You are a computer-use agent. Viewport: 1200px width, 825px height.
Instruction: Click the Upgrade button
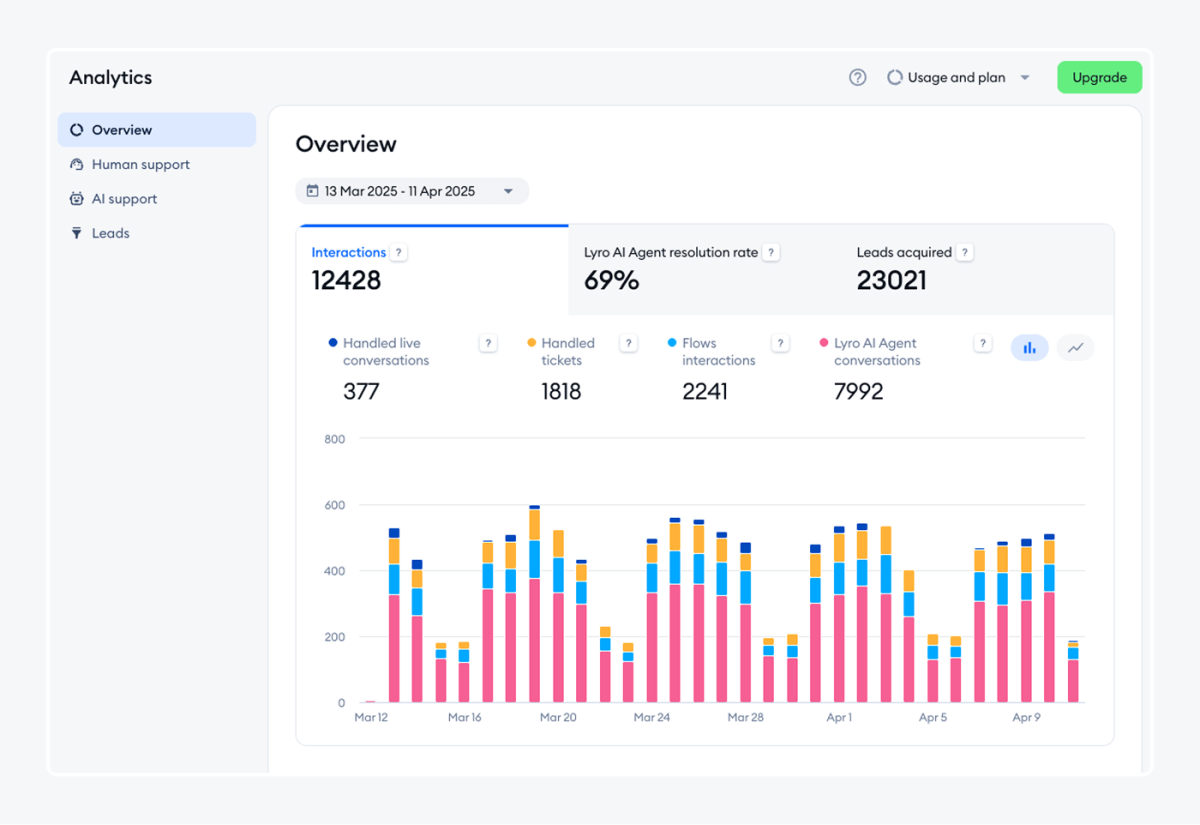click(x=1099, y=77)
